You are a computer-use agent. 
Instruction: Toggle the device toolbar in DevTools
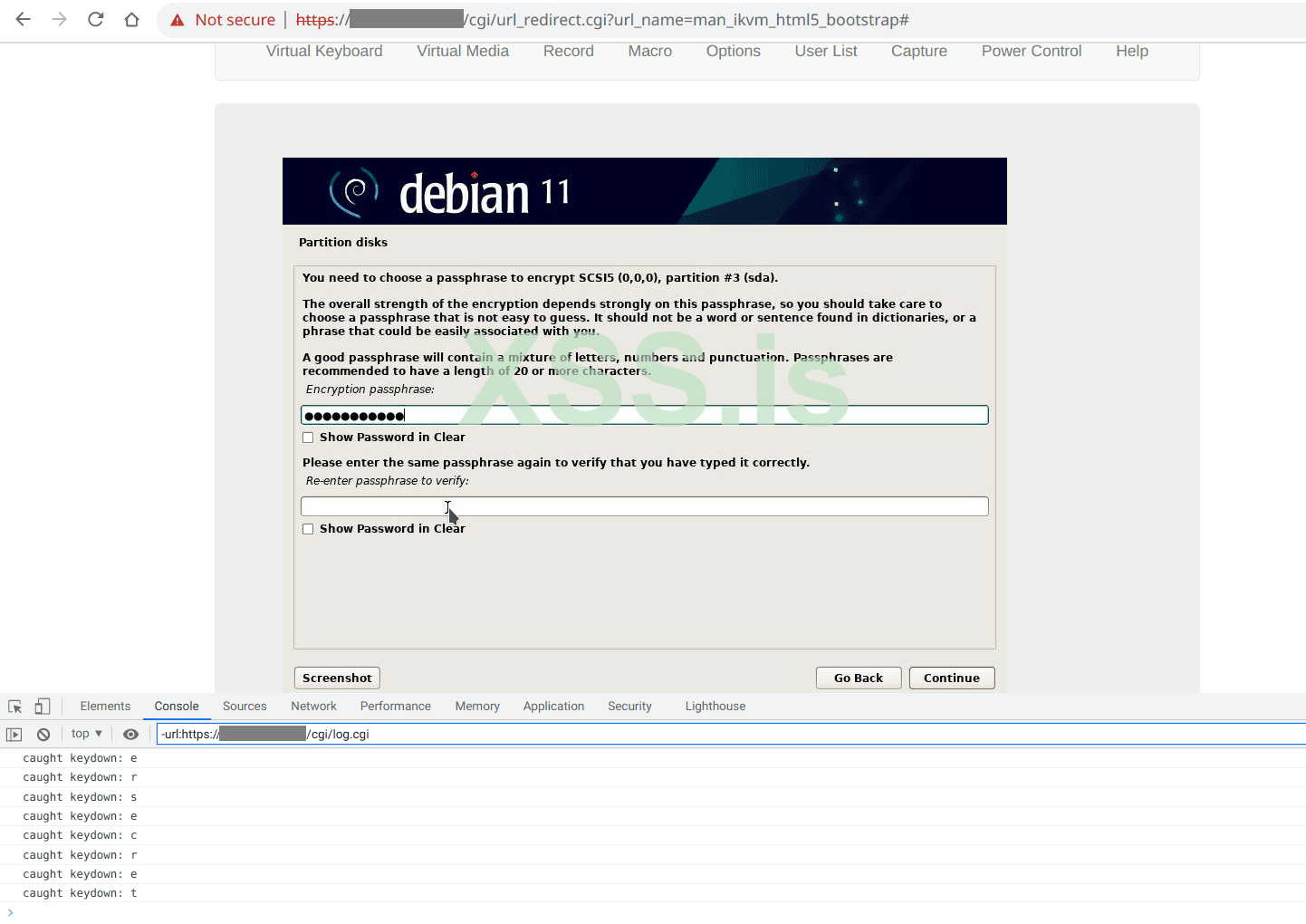(x=43, y=707)
